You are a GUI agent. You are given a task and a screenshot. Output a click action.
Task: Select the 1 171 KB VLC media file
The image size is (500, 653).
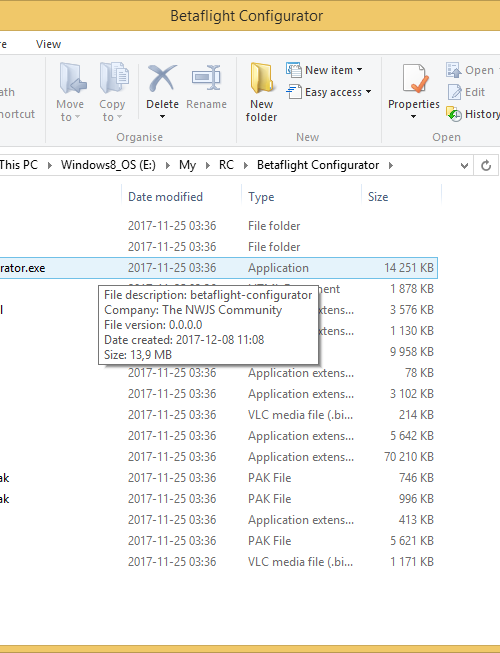click(219, 562)
